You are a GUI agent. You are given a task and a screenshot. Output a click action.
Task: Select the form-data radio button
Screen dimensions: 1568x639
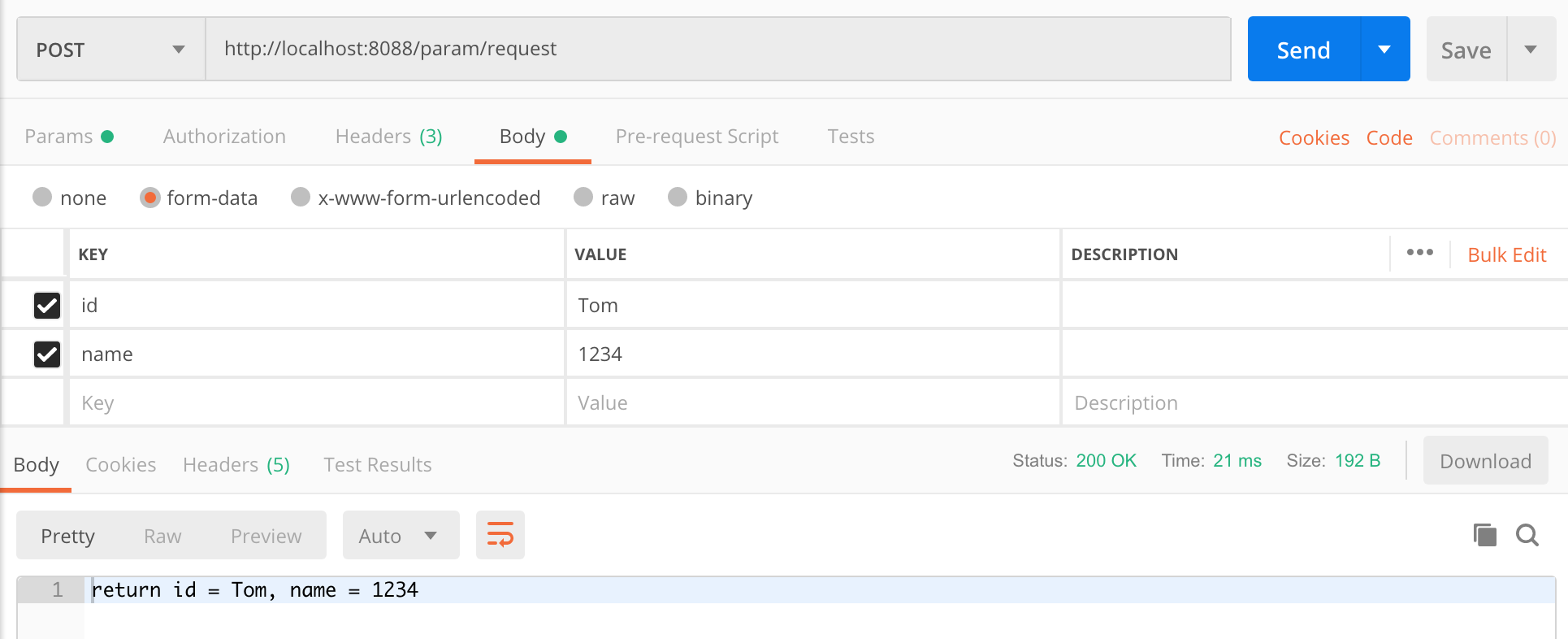(149, 197)
